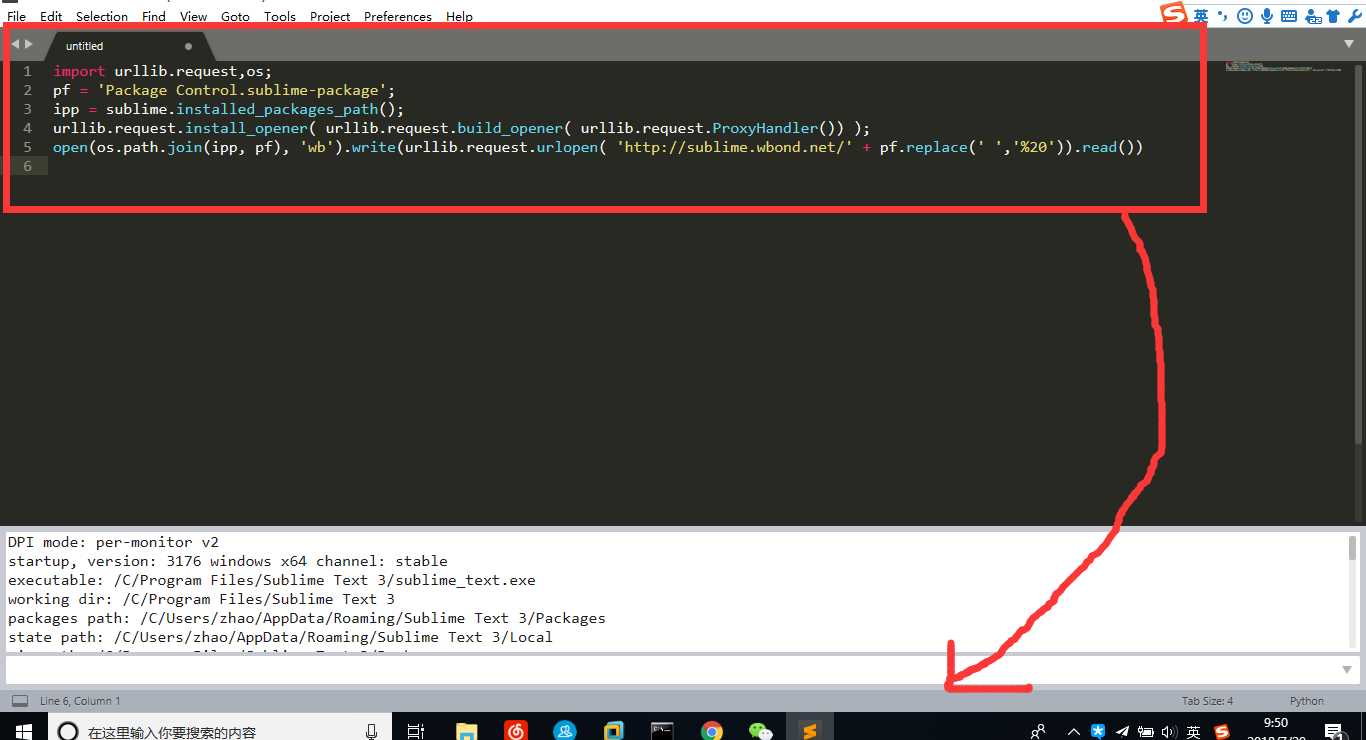Open VMware taskbar icon
This screenshot has height=740, width=1366.
point(614,731)
